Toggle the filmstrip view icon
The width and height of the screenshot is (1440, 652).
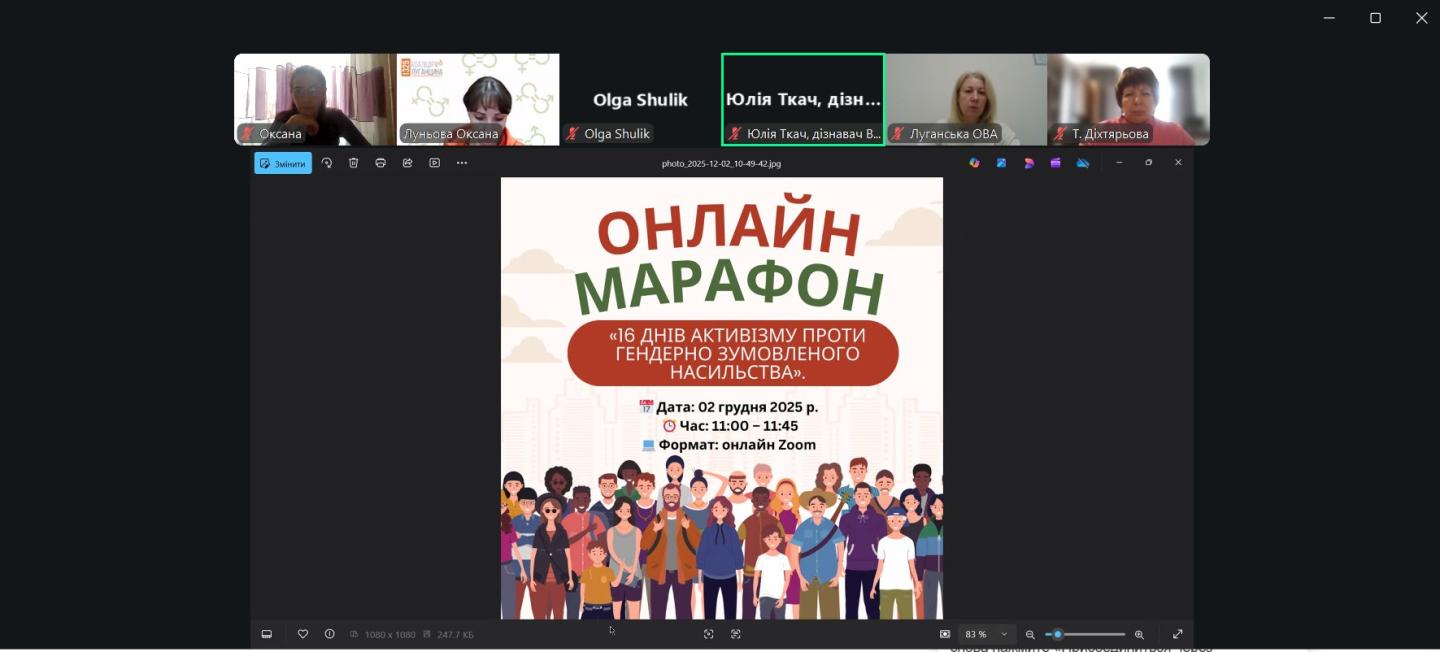pyautogui.click(x=266, y=634)
